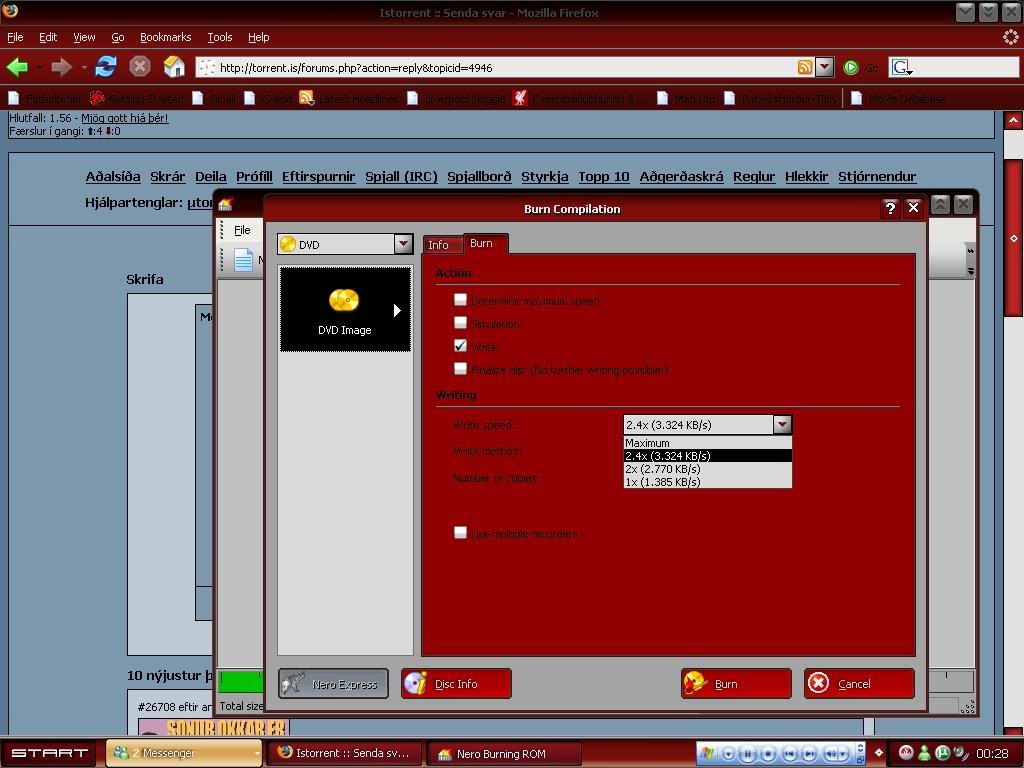The height and width of the screenshot is (768, 1024).
Task: Open Disc Info
Action: point(456,684)
